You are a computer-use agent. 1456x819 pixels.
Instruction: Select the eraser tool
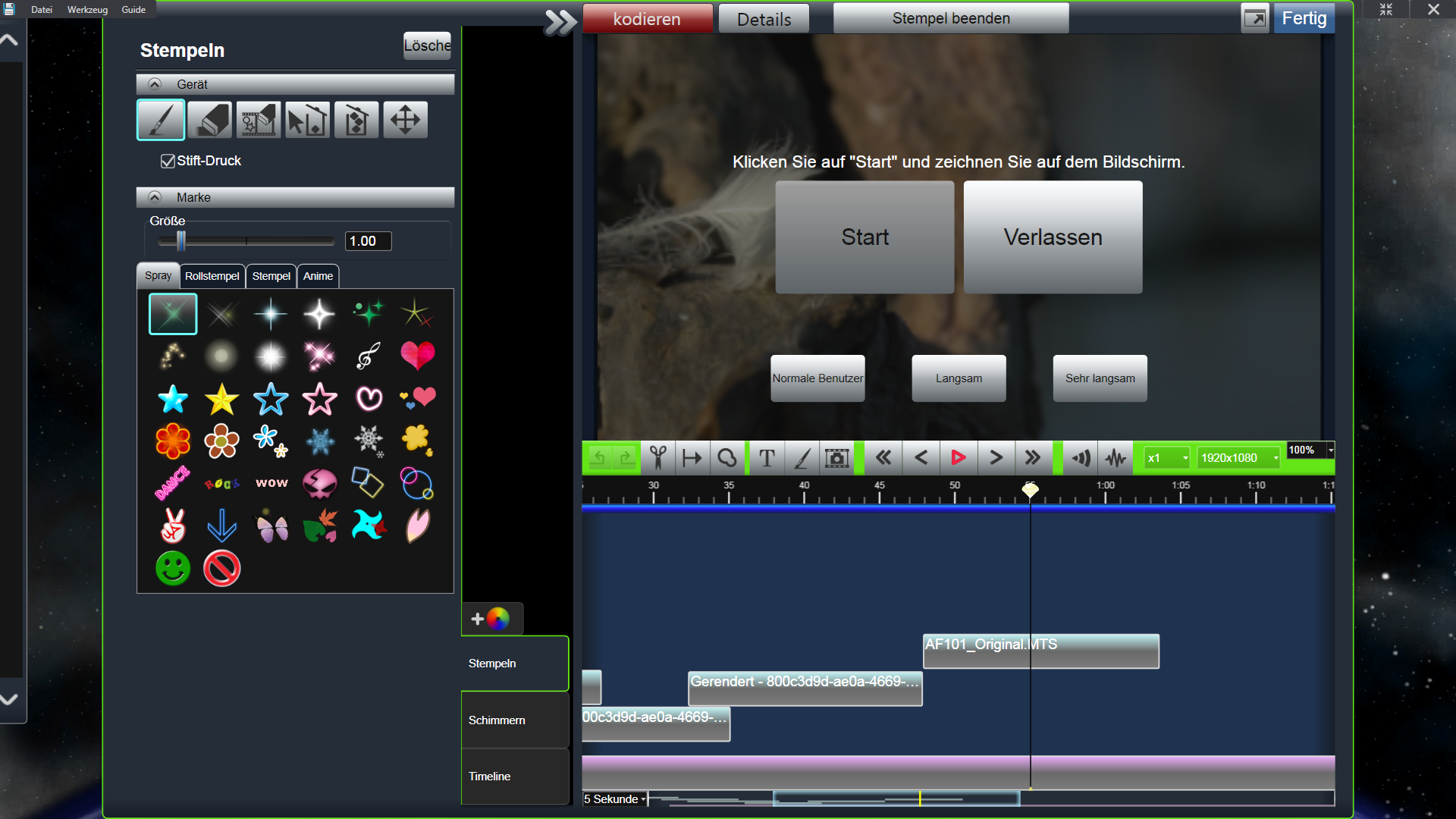[x=209, y=120]
